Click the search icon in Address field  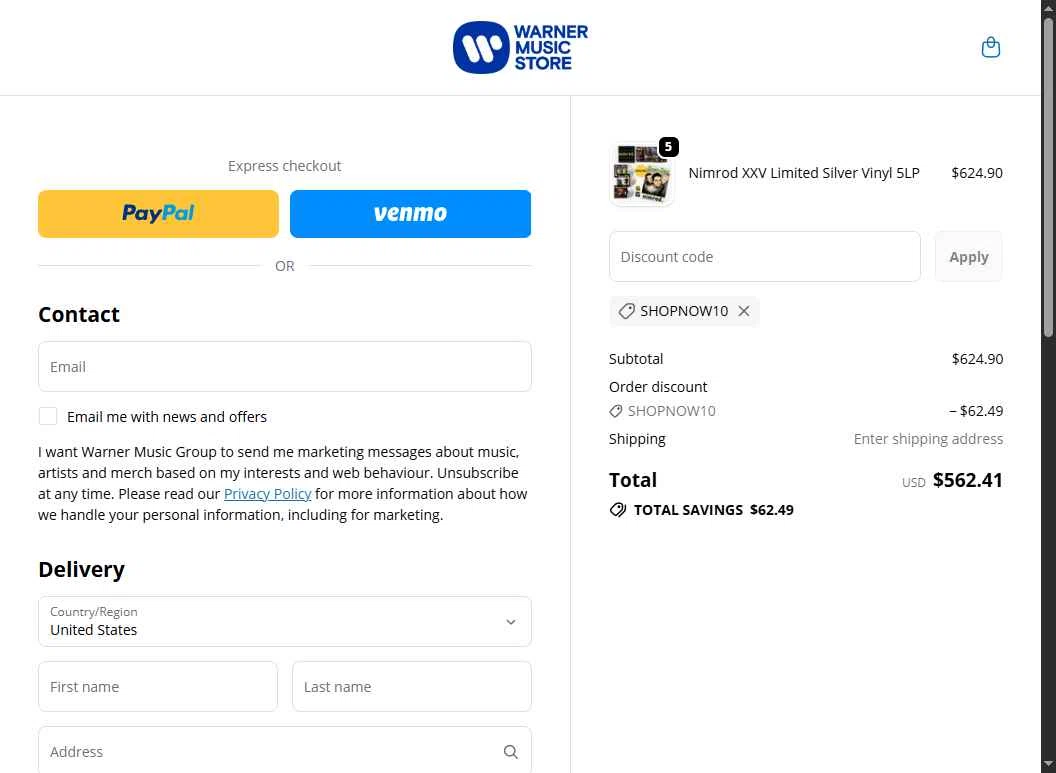(510, 751)
